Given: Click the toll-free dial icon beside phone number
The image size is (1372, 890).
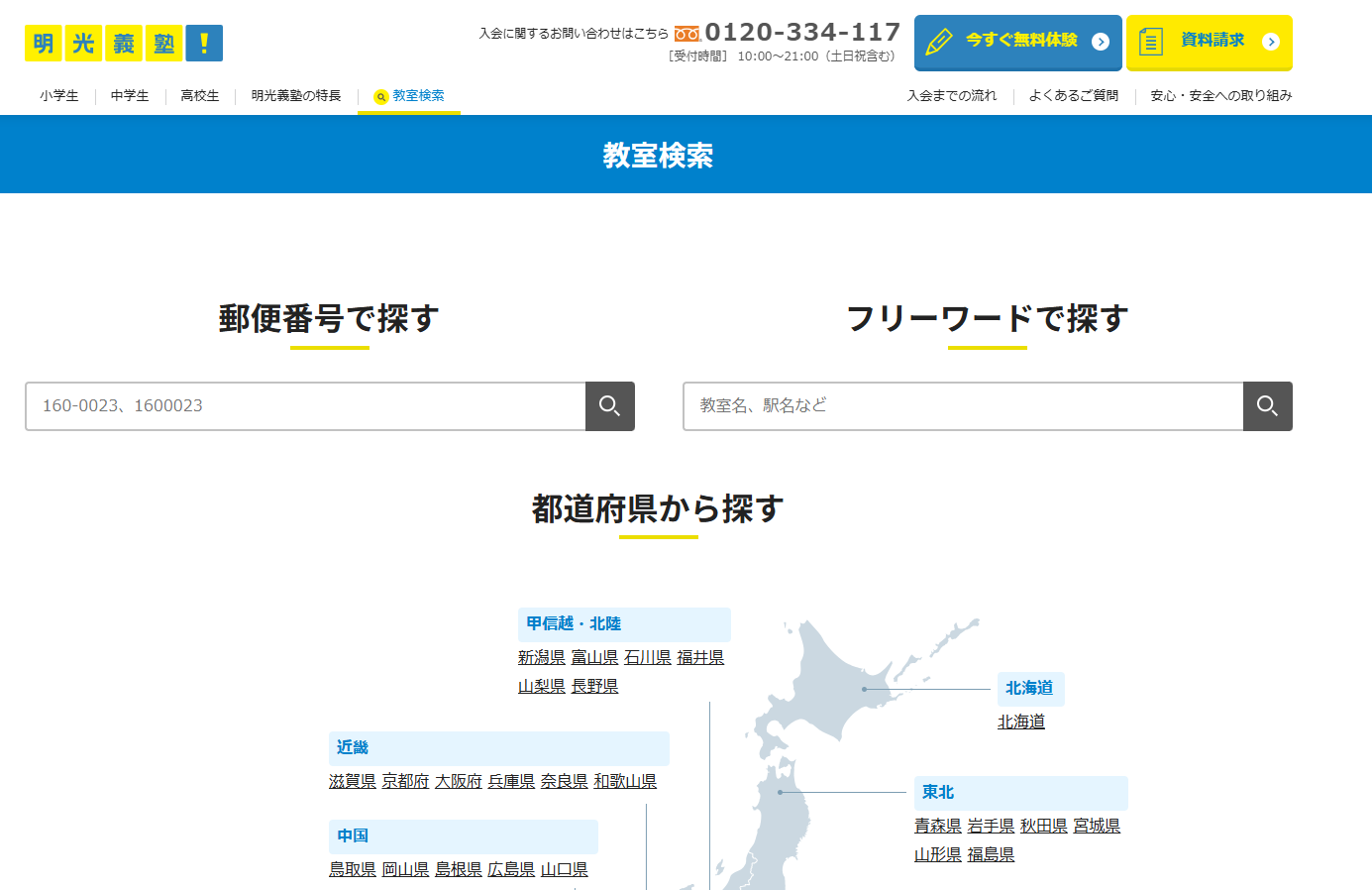Looking at the screenshot, I should tap(687, 34).
